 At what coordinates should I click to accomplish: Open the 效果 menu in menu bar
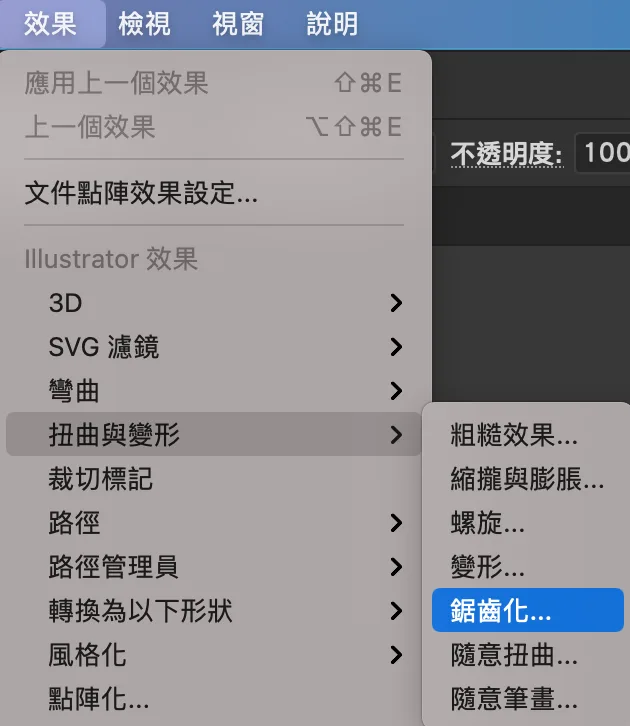coord(50,24)
